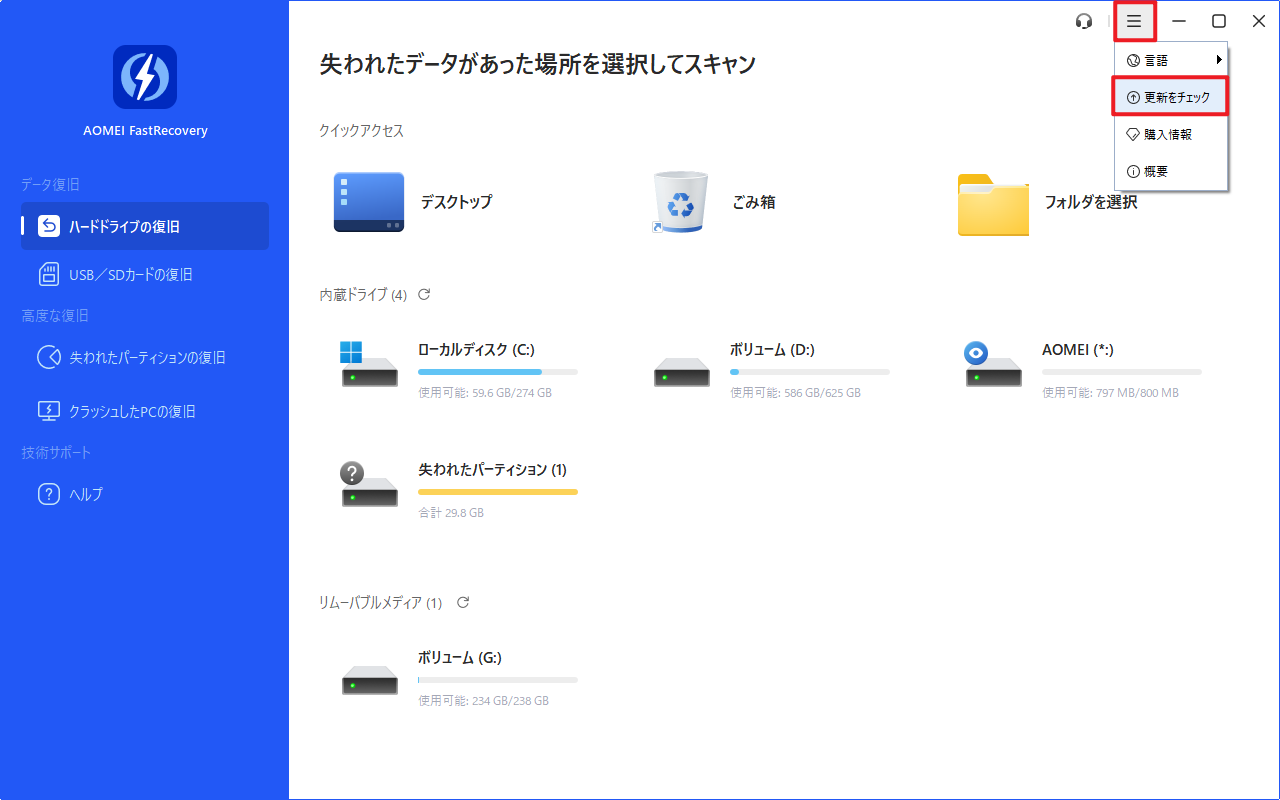Open the hamburger menu icon
The height and width of the screenshot is (800, 1280).
coord(1134,21)
